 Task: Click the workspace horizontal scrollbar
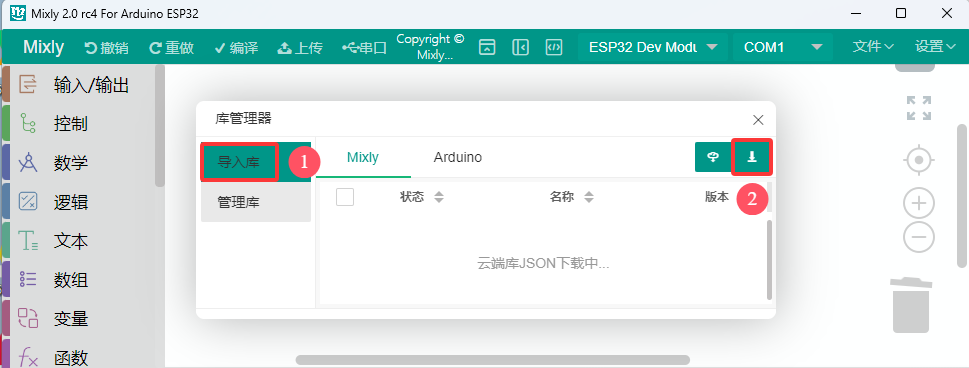pos(493,360)
